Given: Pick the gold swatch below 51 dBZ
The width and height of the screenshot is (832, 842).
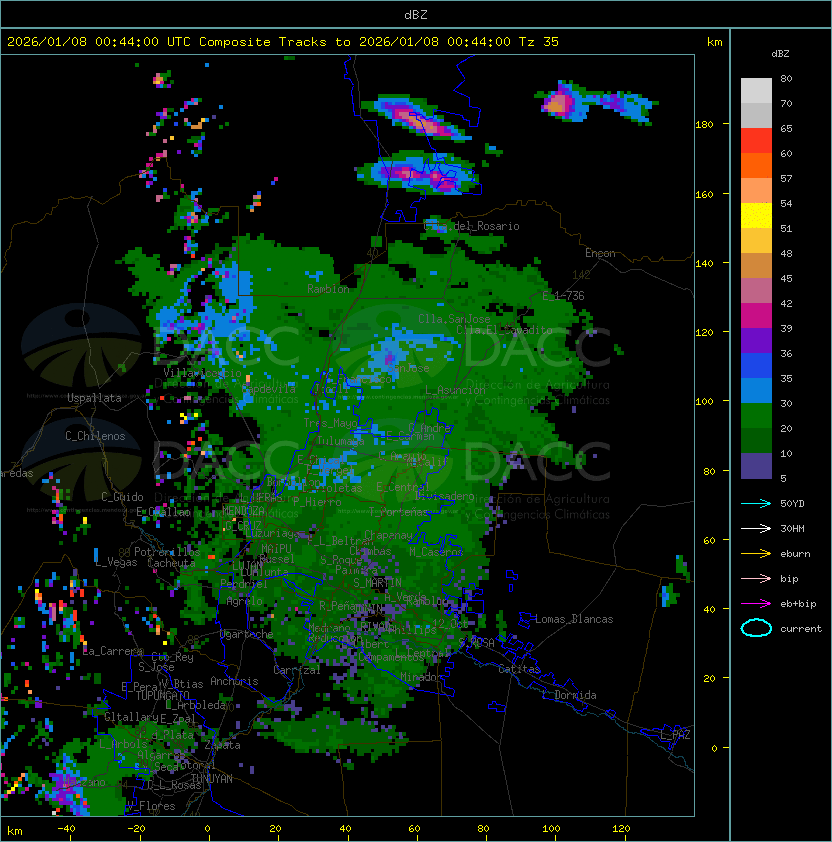Looking at the screenshot, I should click(756, 241).
